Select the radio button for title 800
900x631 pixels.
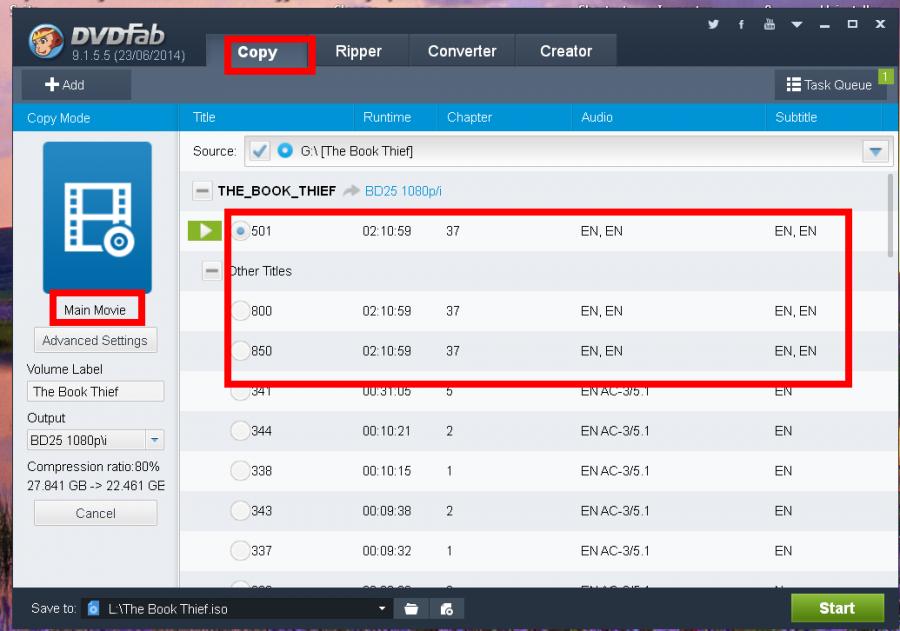tap(240, 311)
